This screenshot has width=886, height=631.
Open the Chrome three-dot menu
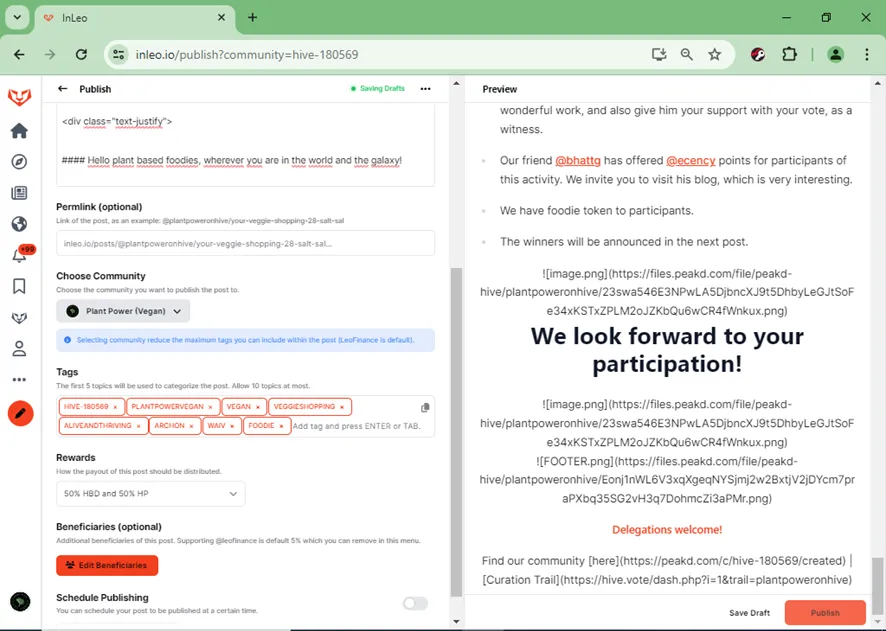point(866,54)
